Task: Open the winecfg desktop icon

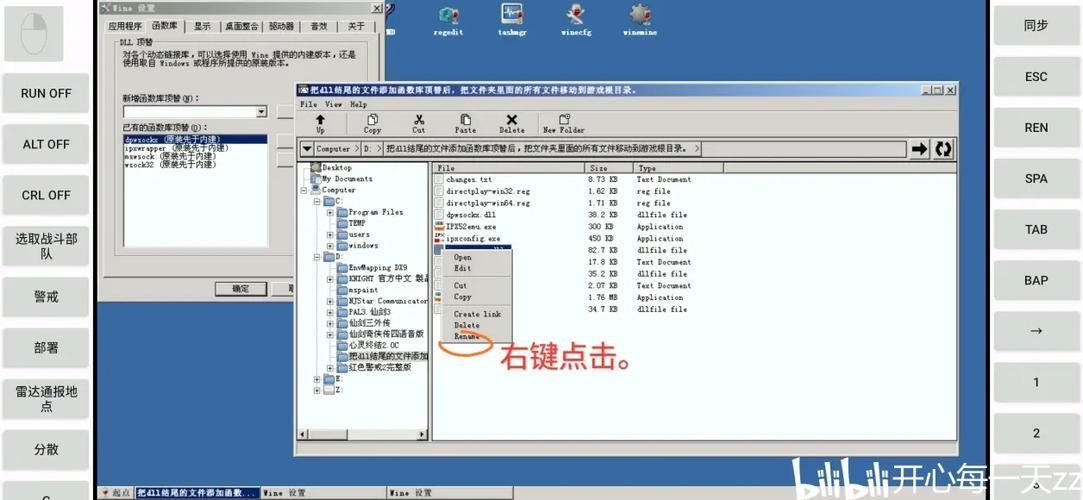Action: 576,18
